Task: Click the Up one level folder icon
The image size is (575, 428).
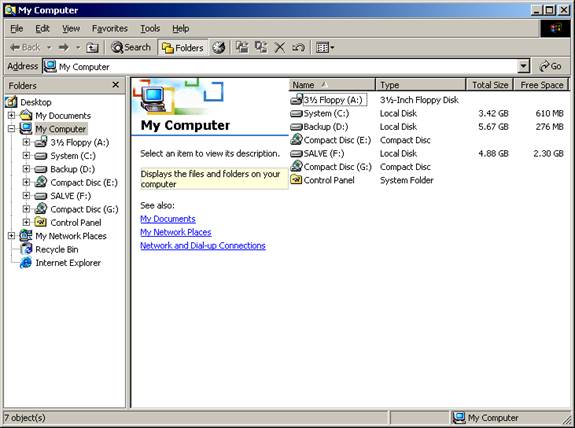Action: coord(92,48)
